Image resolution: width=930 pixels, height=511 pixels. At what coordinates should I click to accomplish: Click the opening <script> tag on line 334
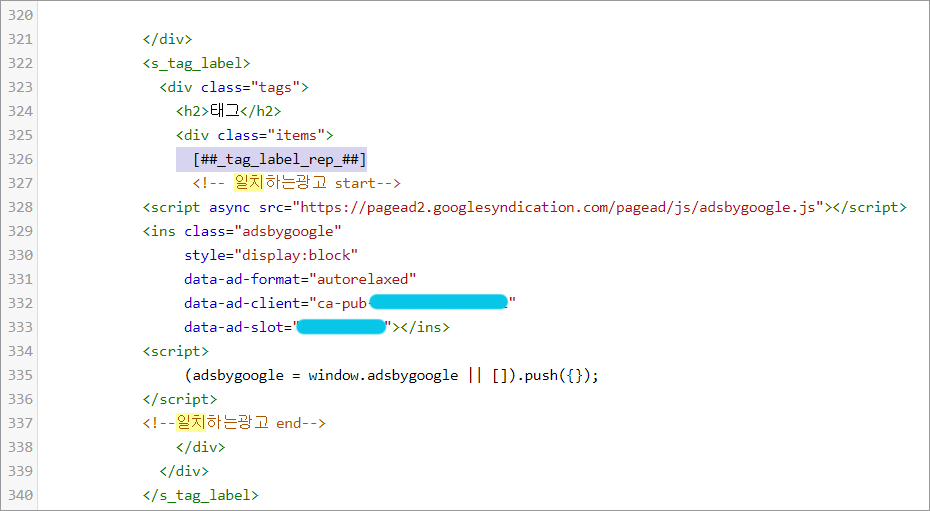(x=176, y=352)
